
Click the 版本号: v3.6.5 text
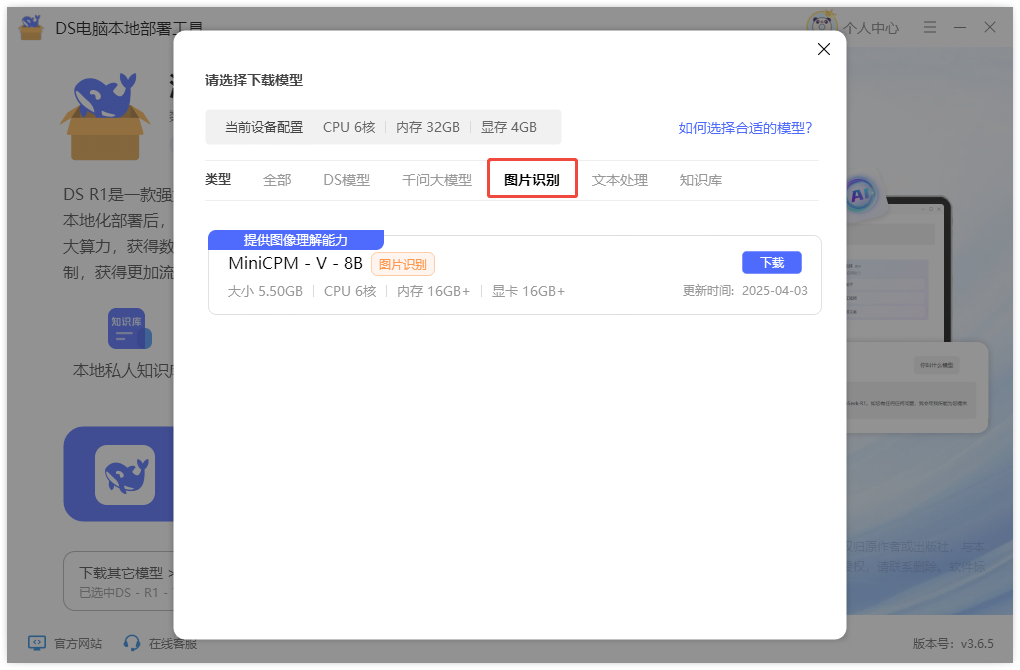pos(953,644)
